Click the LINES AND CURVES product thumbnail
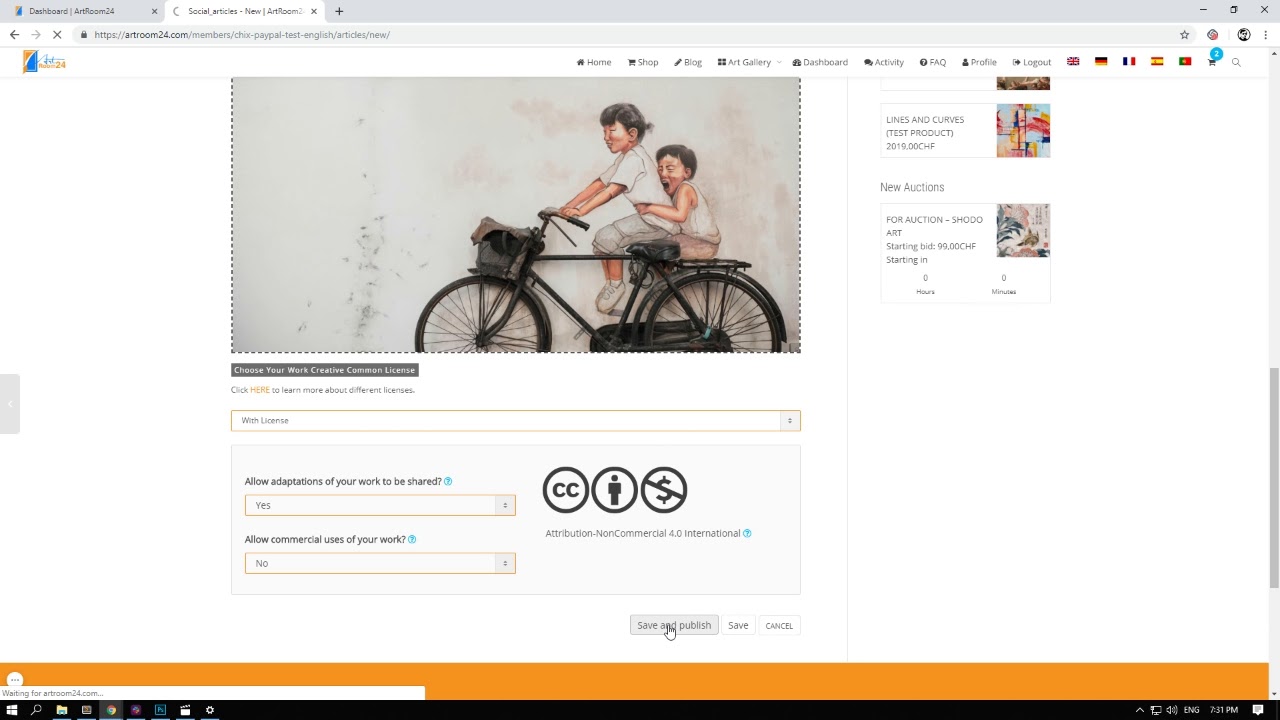The width and height of the screenshot is (1280, 720). (1023, 131)
